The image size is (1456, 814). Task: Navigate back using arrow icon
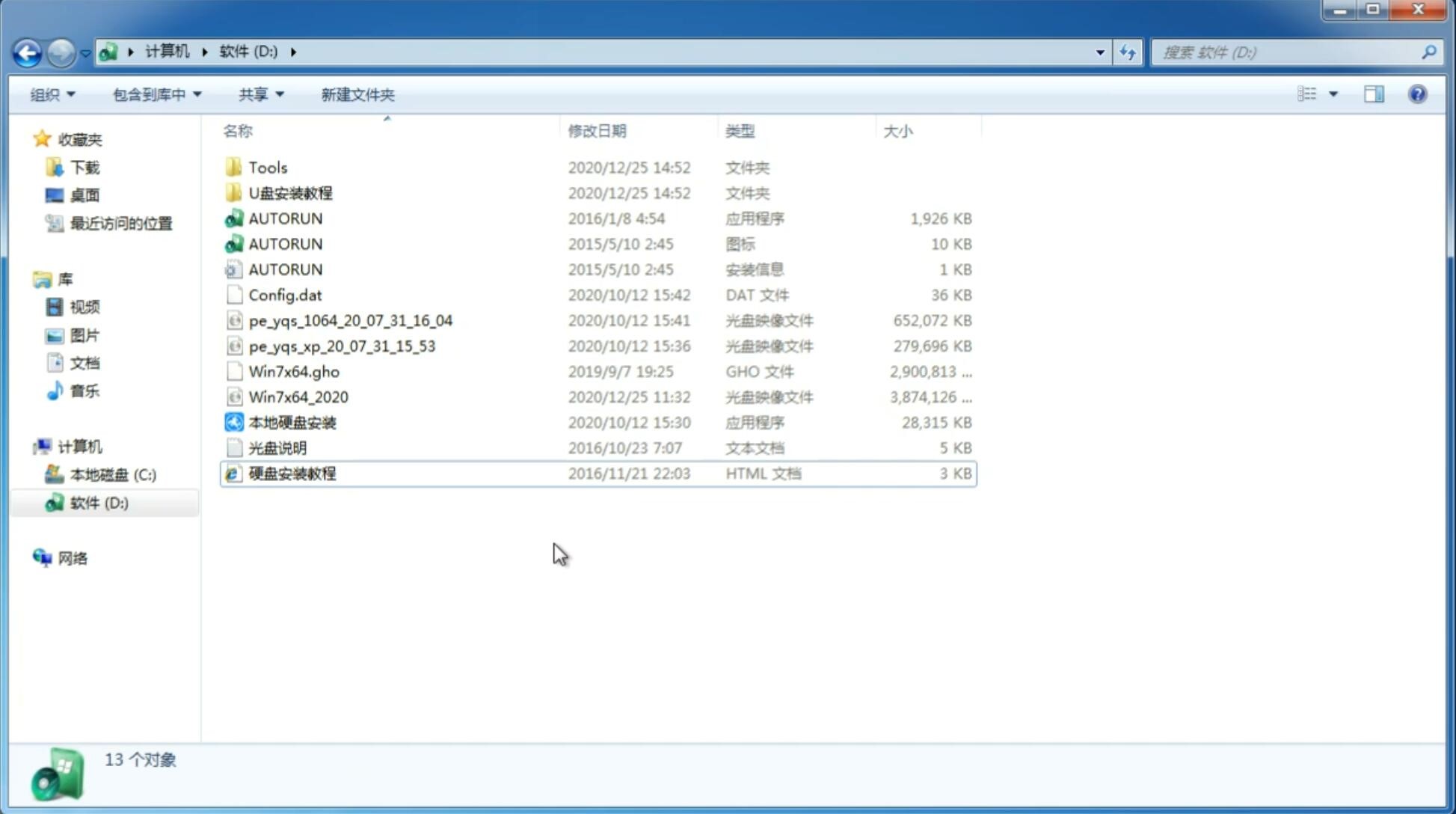coord(27,51)
